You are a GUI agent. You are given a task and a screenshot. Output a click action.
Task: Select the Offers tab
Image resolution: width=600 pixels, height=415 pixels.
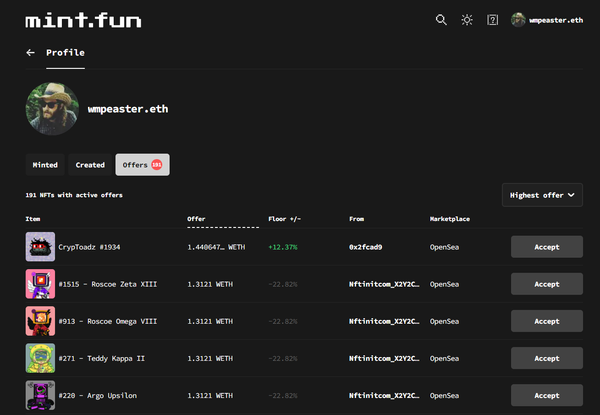tap(142, 165)
